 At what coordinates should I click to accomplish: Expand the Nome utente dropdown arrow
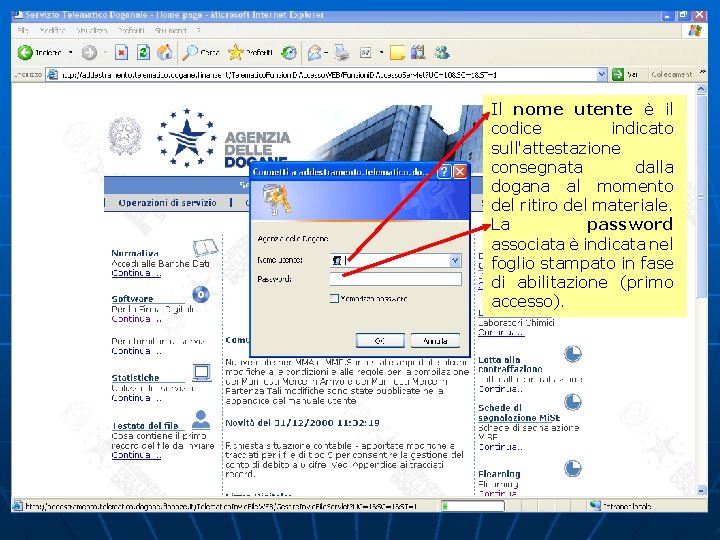[x=455, y=260]
